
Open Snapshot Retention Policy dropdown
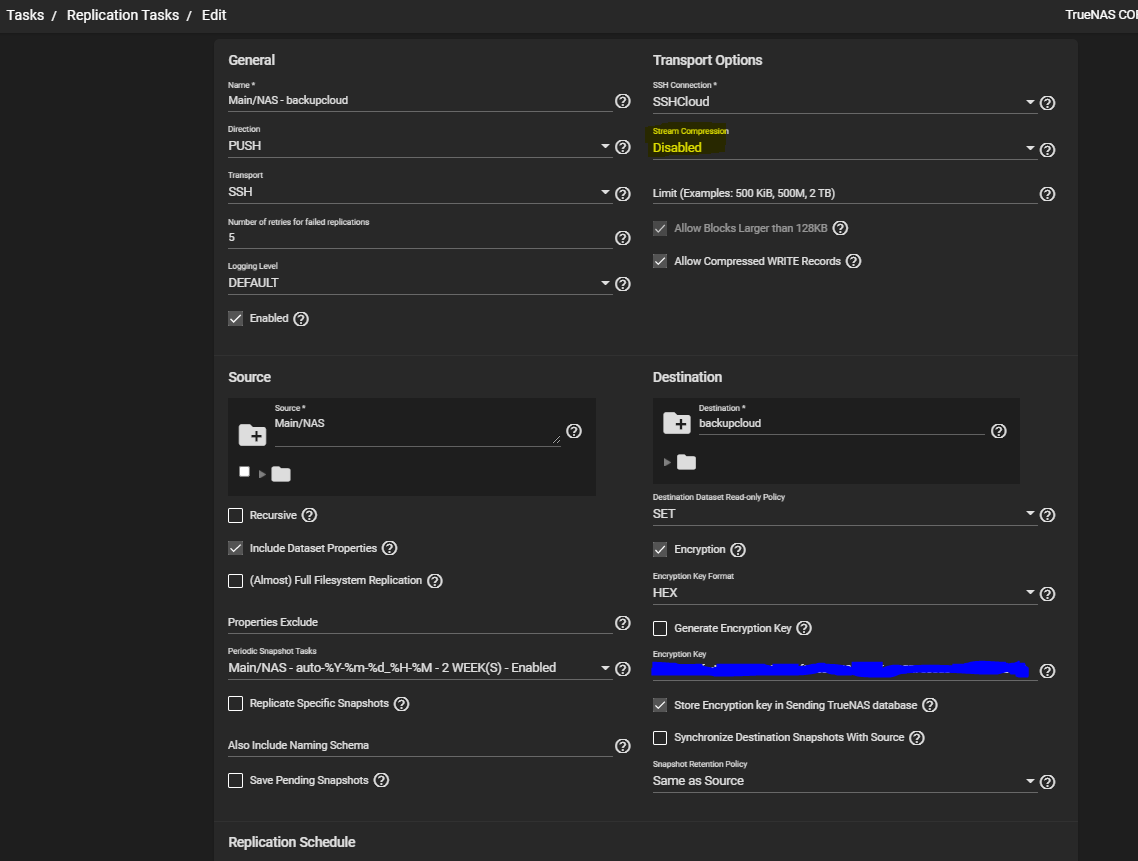click(x=845, y=781)
